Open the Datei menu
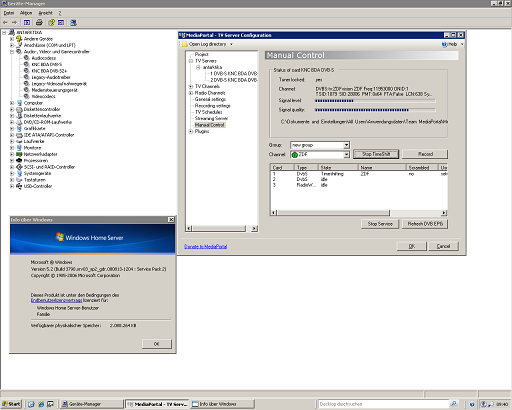The height and width of the screenshot is (410, 512). pyautogui.click(x=9, y=13)
